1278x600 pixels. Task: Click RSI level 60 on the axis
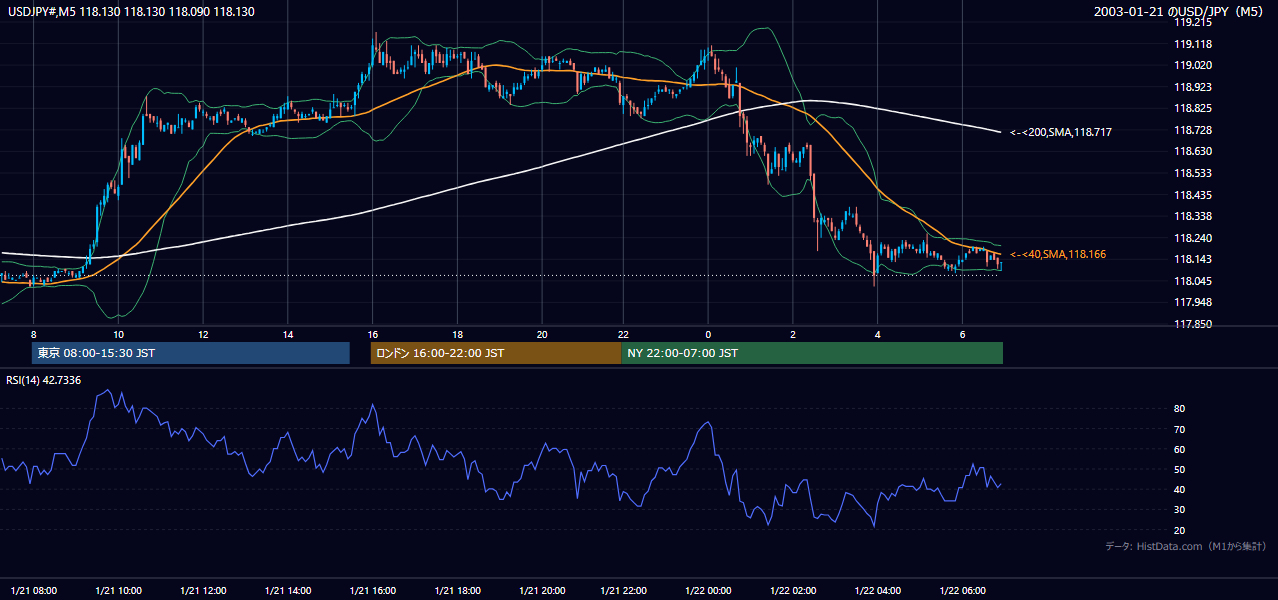[x=1180, y=449]
